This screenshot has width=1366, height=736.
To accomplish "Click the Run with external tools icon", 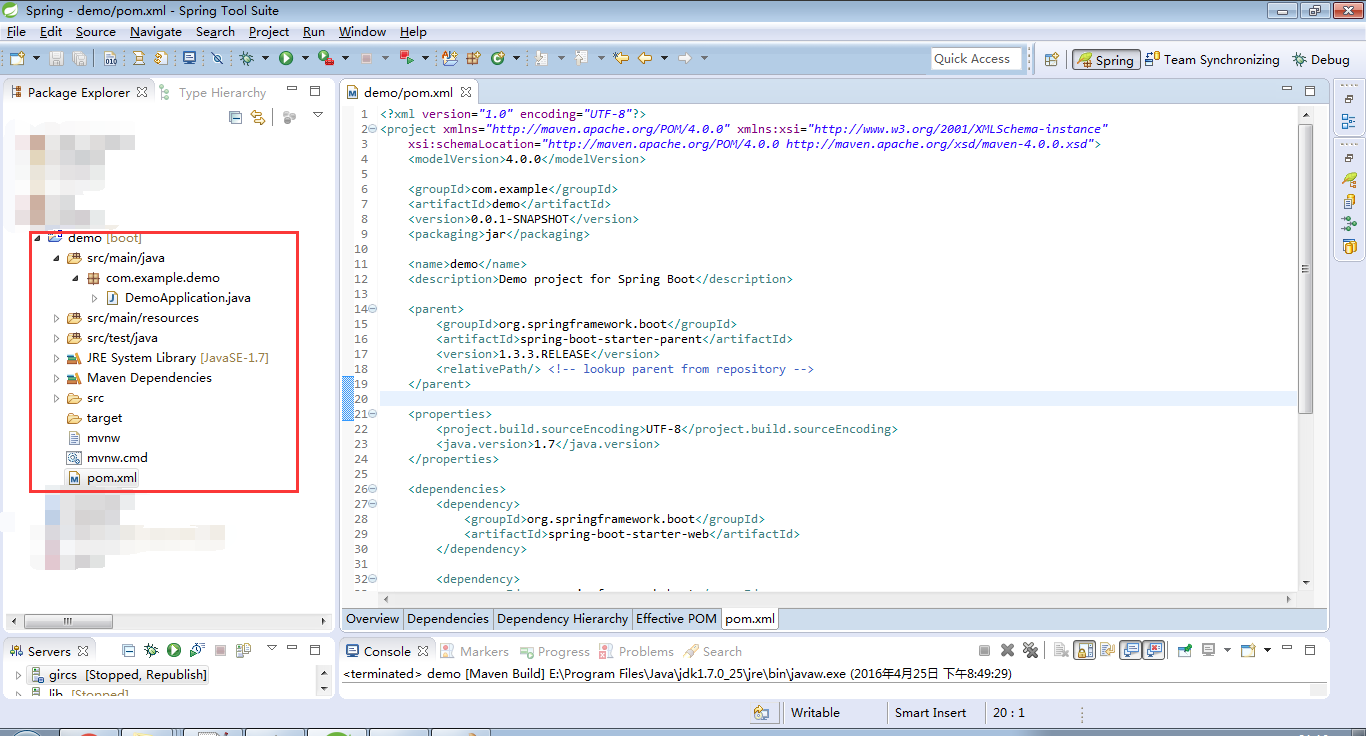I will coord(326,58).
